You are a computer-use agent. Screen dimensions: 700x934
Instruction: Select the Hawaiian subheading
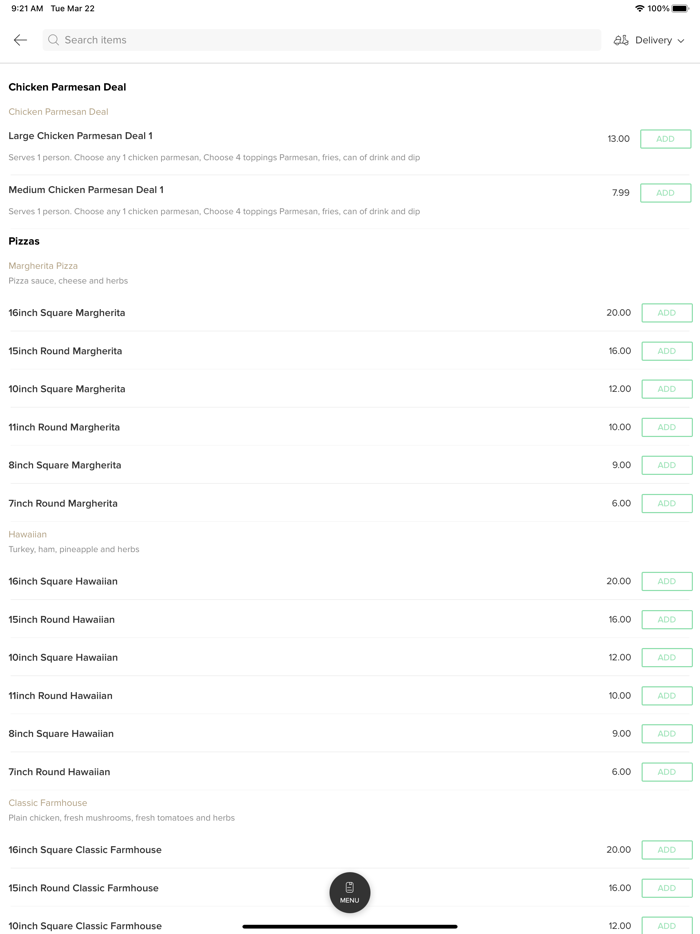click(27, 534)
